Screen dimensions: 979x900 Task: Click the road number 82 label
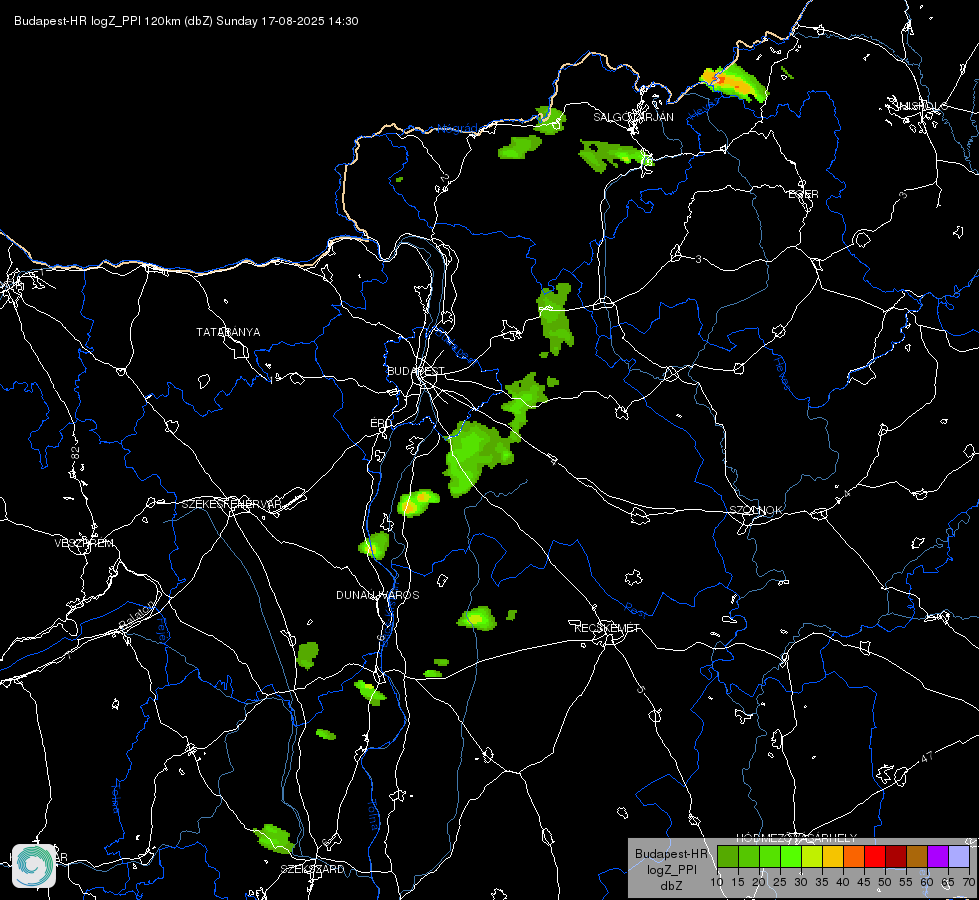[76, 453]
